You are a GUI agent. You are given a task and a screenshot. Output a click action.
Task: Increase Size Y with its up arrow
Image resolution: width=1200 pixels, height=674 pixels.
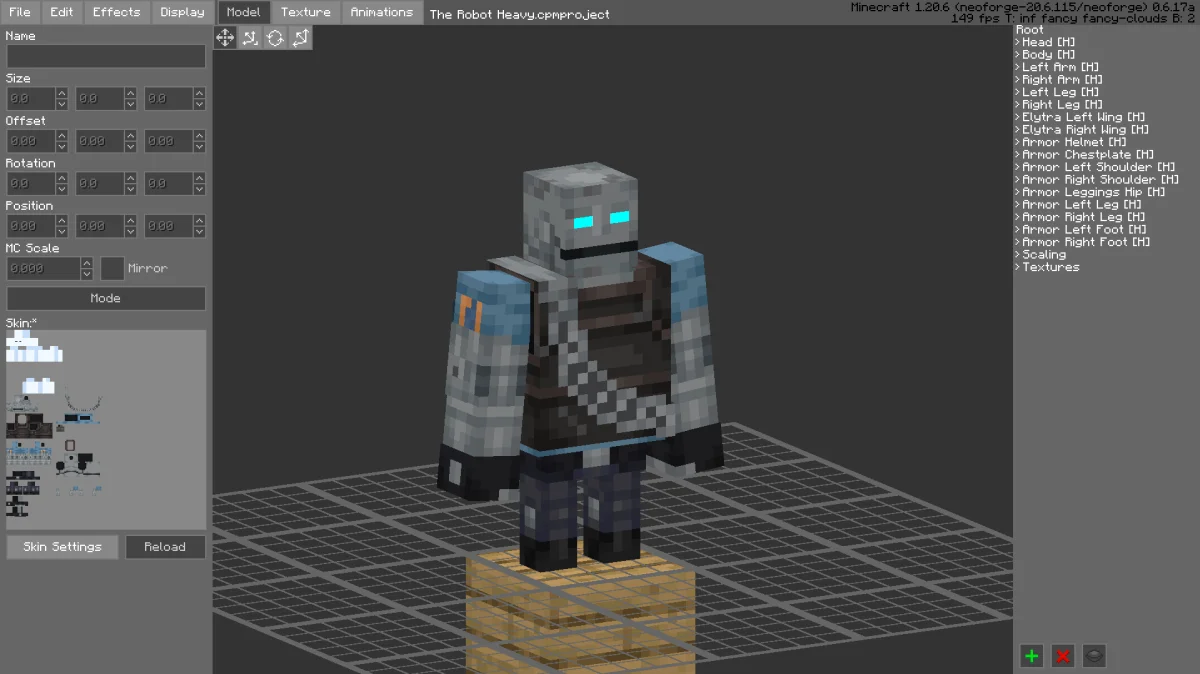pos(130,93)
